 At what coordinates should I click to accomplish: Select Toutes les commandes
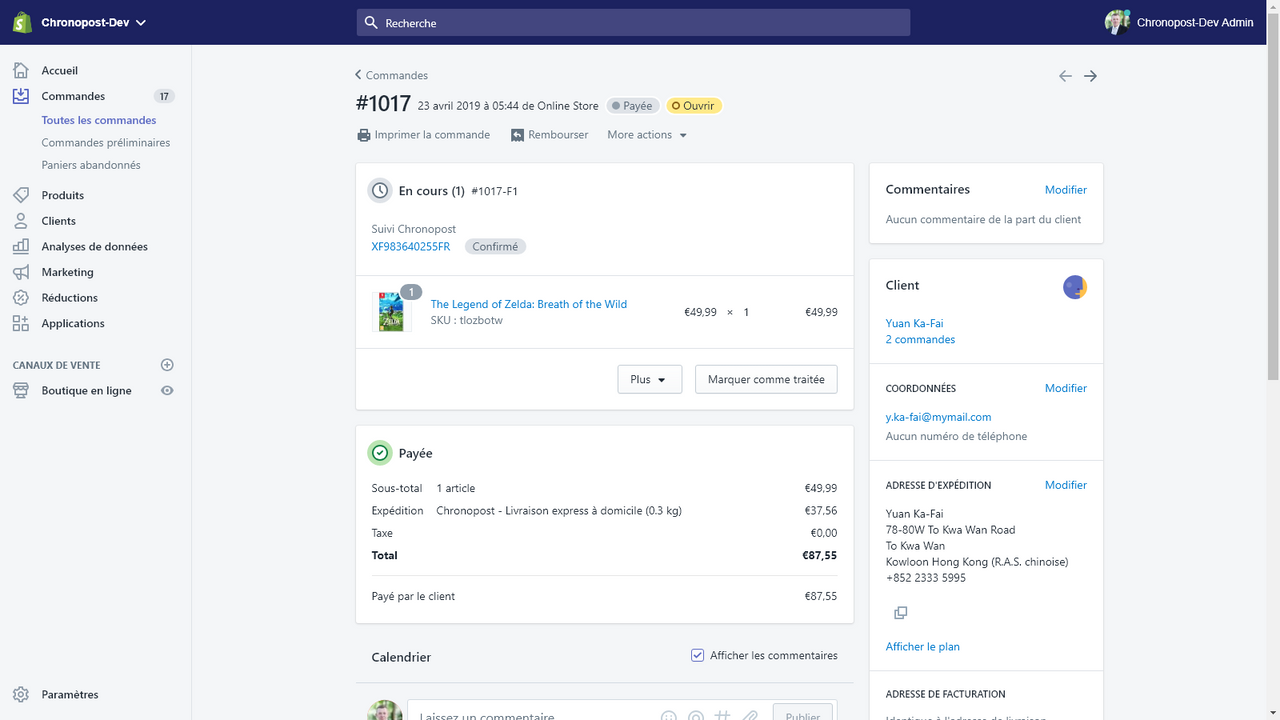99,120
